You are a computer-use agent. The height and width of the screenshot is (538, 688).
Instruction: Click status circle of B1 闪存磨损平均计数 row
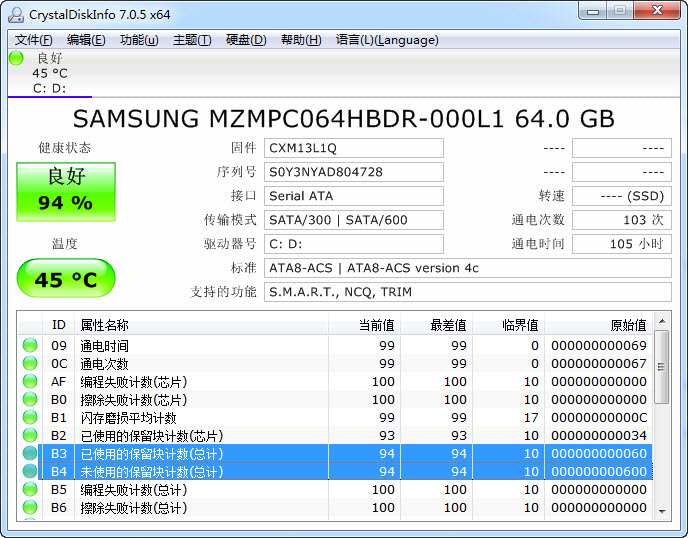(30, 417)
